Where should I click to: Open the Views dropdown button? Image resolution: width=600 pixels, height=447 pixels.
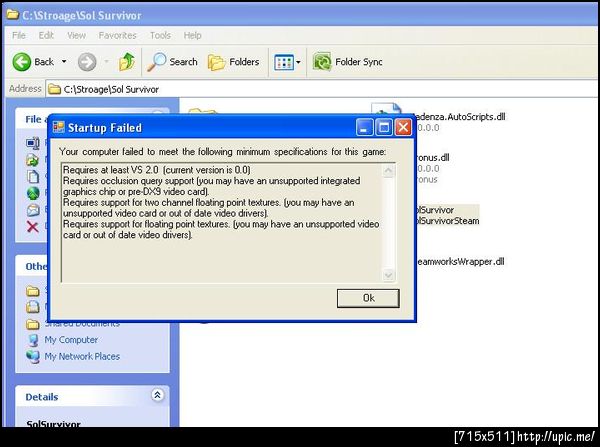(287, 62)
